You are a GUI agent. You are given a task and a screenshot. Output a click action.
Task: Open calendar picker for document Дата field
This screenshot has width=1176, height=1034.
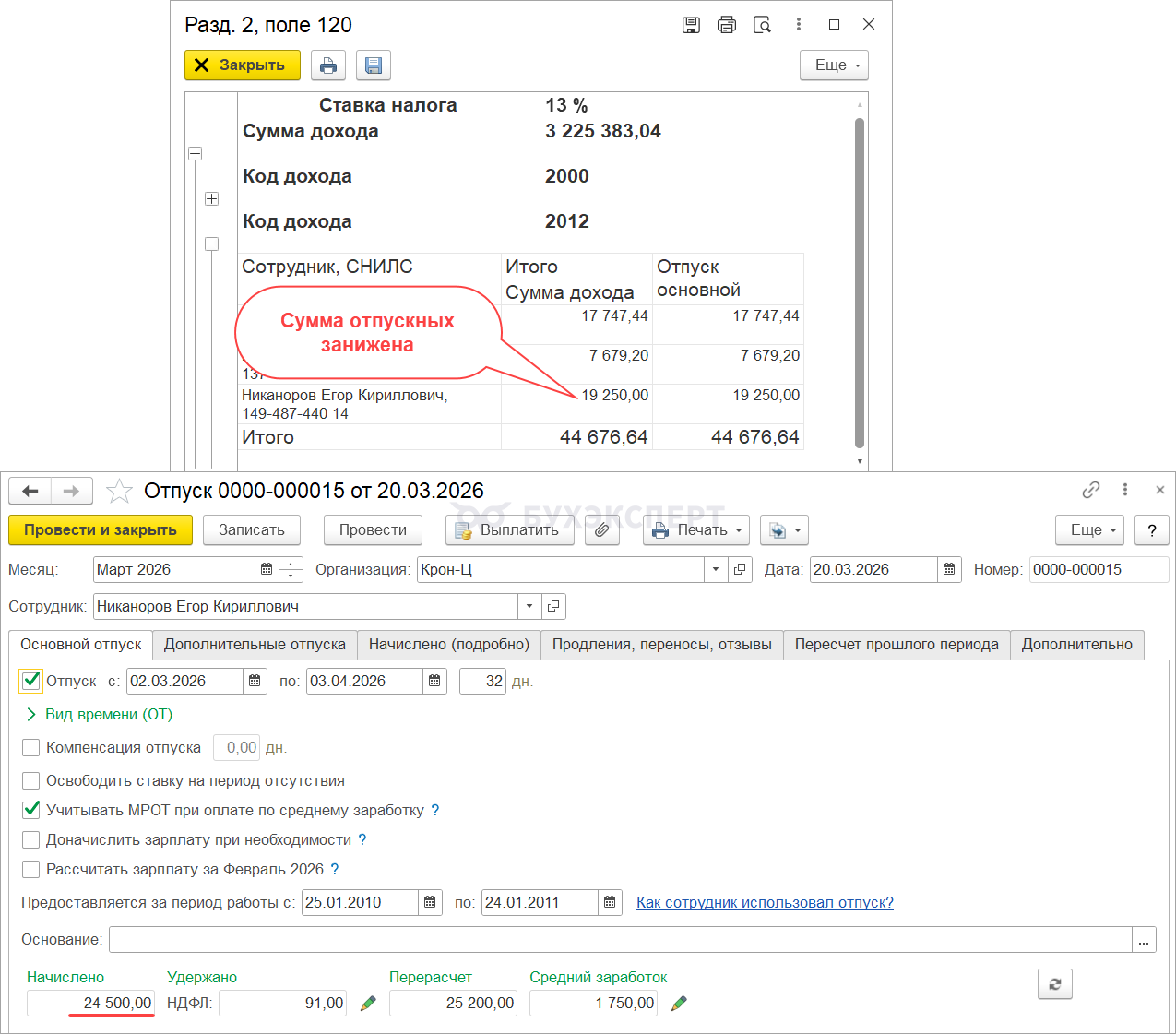coord(949,570)
